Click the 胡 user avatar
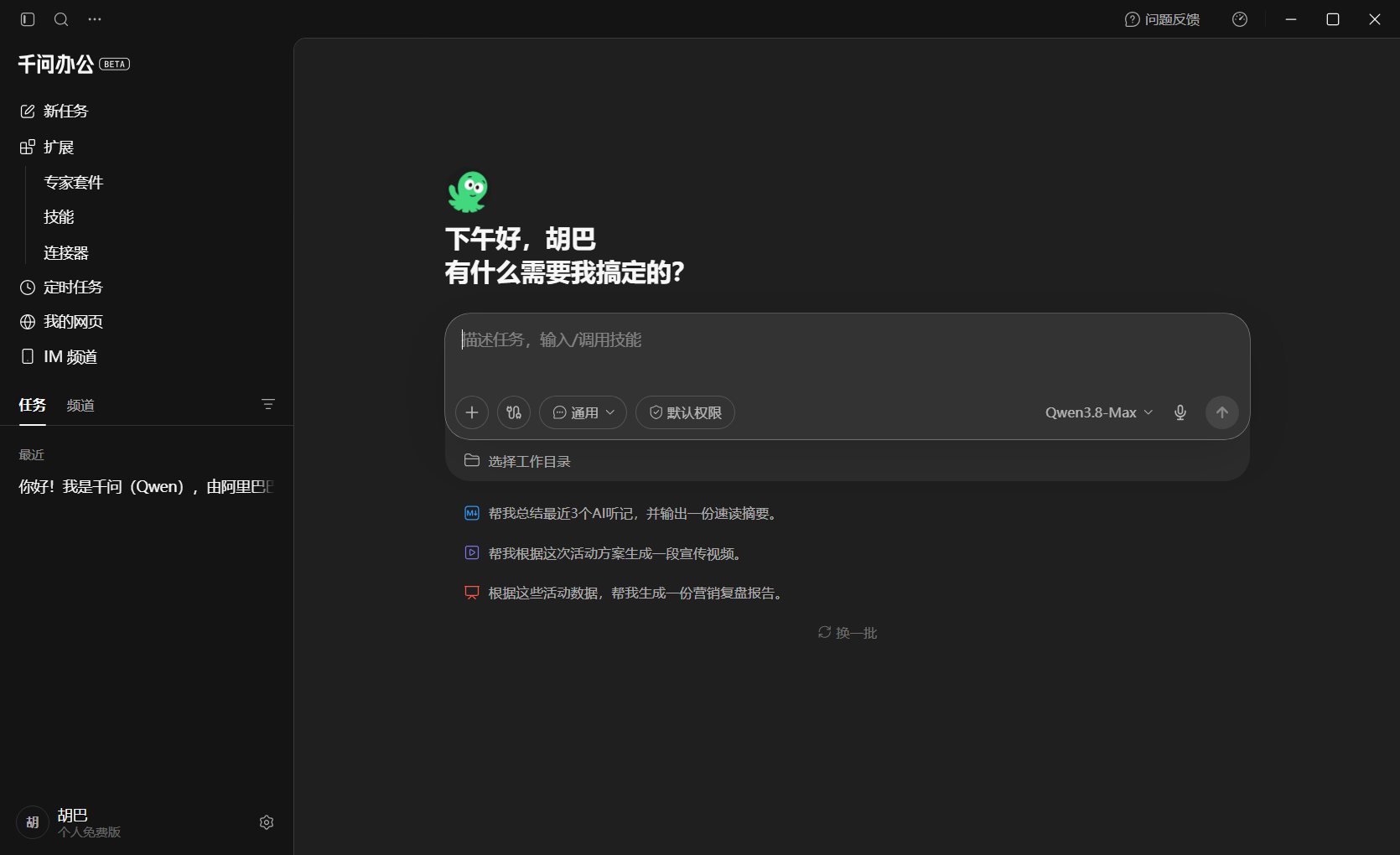 point(33,822)
